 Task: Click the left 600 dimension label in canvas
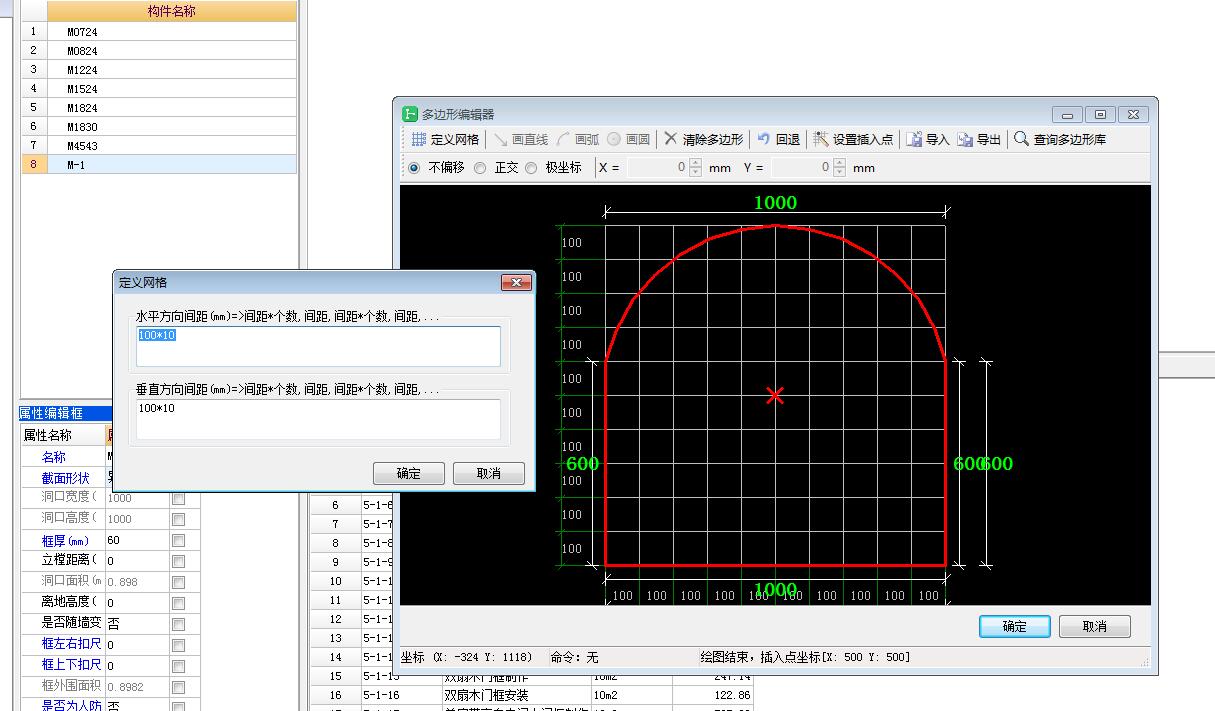pos(583,464)
